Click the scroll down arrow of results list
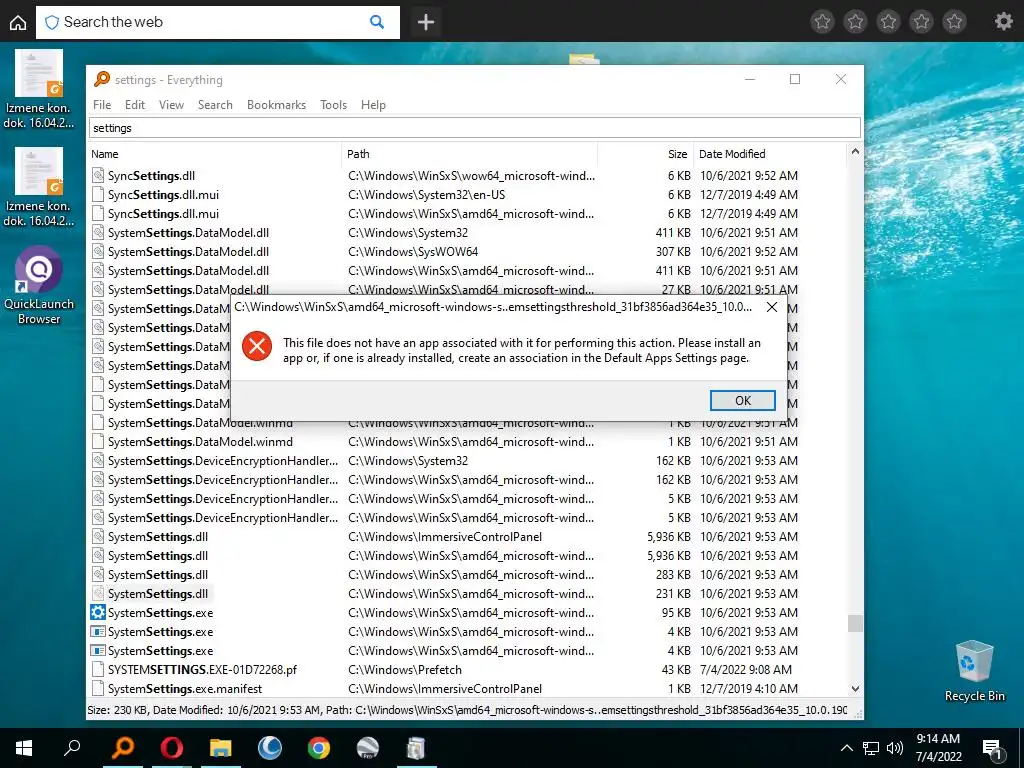The width and height of the screenshot is (1024, 768). [x=855, y=688]
